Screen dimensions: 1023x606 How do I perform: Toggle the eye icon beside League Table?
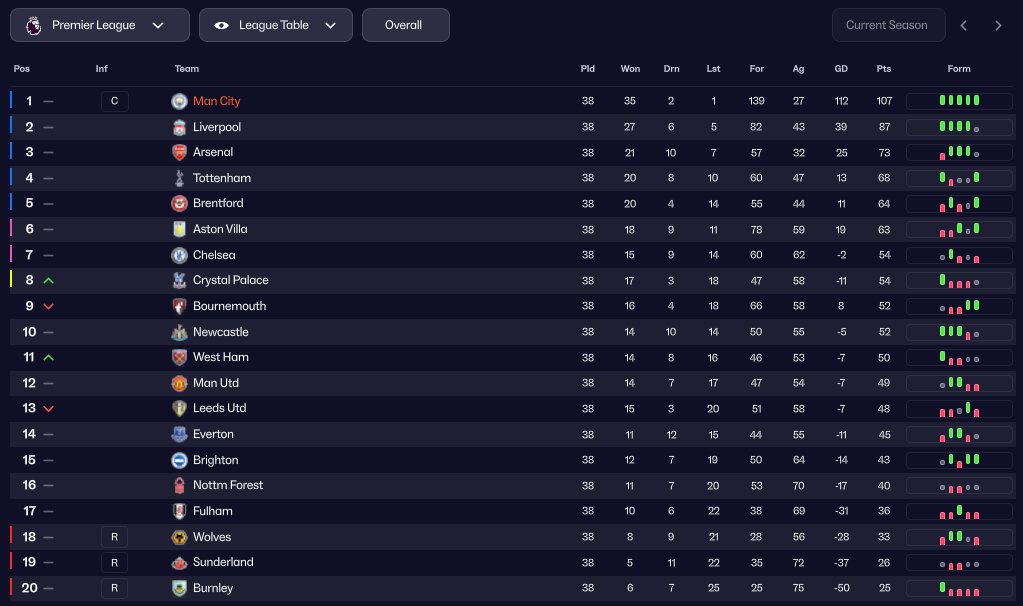221,25
